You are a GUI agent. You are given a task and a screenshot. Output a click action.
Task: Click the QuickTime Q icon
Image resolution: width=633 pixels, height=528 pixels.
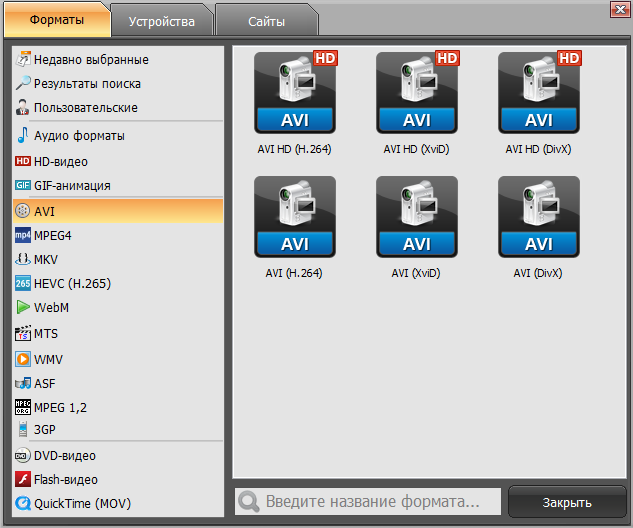click(23, 503)
